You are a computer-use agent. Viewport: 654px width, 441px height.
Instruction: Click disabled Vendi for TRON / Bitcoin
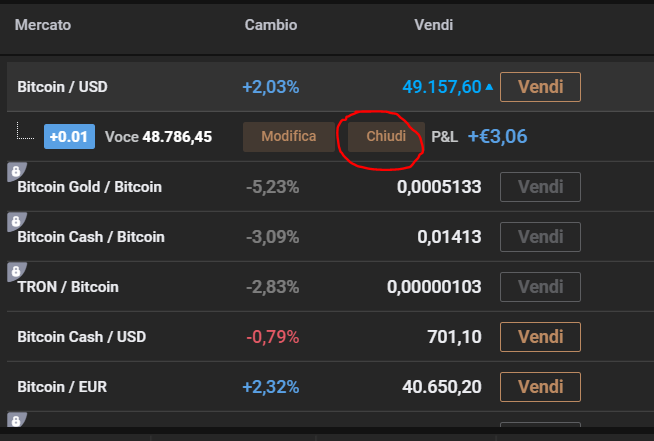[x=540, y=287]
